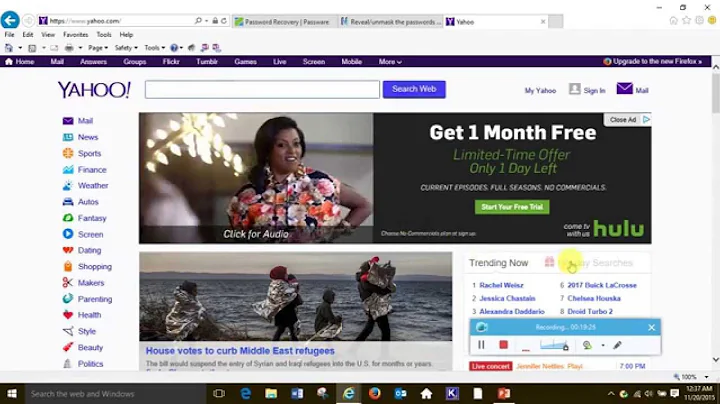720x404 pixels.
Task: Expand the Tools dropdown in command bar
Action: coord(154,48)
